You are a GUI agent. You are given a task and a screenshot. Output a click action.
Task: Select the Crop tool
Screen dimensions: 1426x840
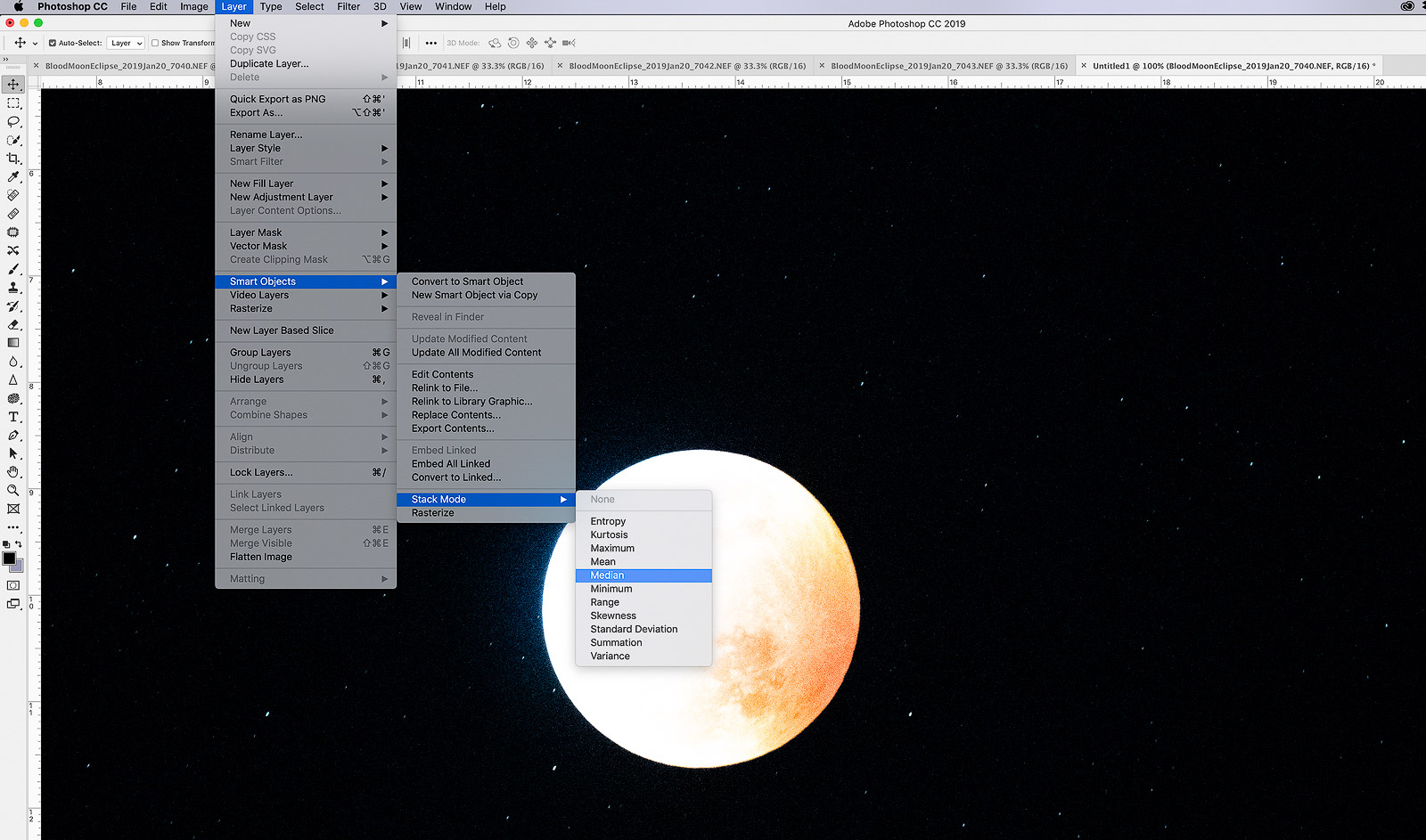tap(13, 158)
